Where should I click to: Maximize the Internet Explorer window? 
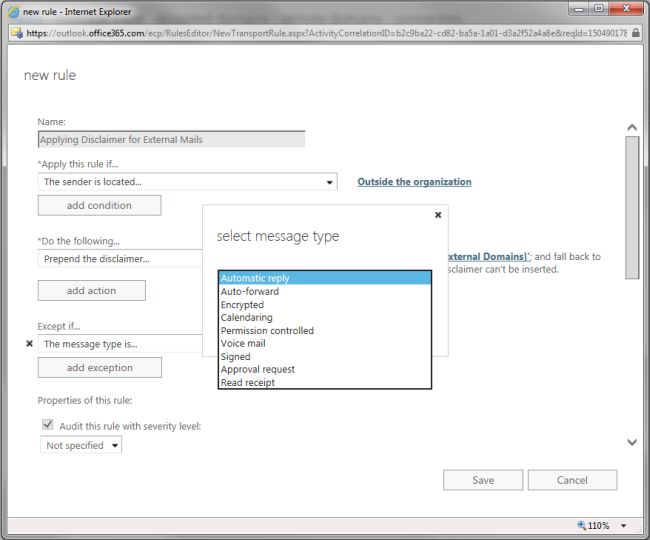(599, 8)
